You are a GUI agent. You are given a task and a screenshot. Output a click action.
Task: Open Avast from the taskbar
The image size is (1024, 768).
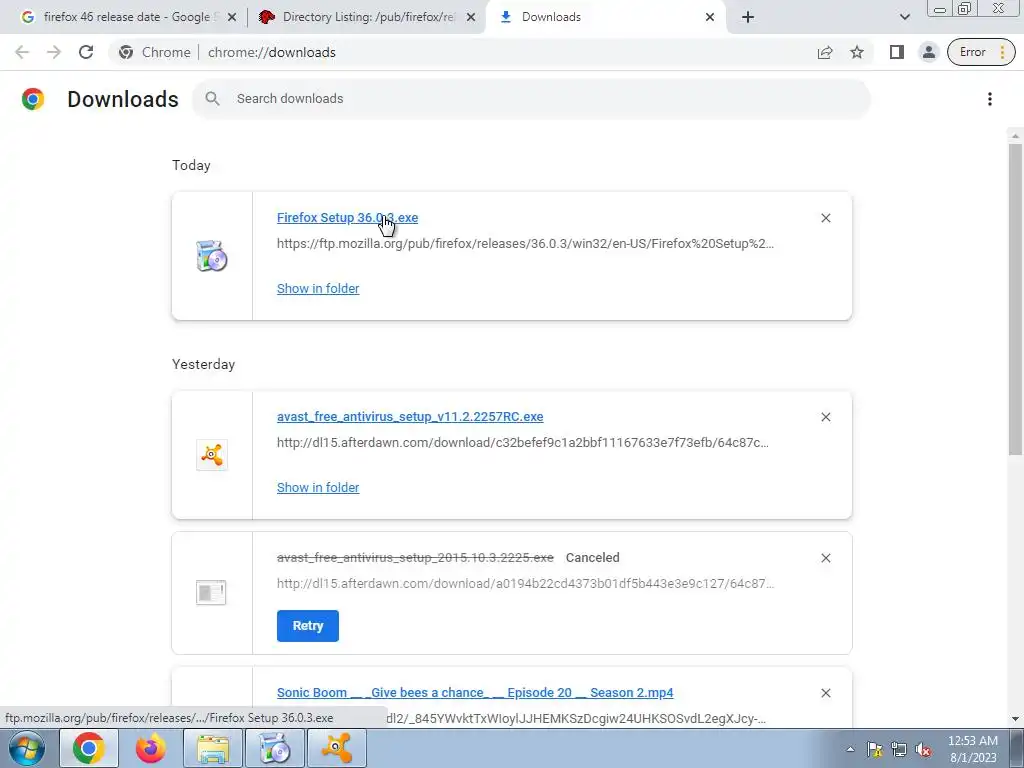click(x=337, y=748)
